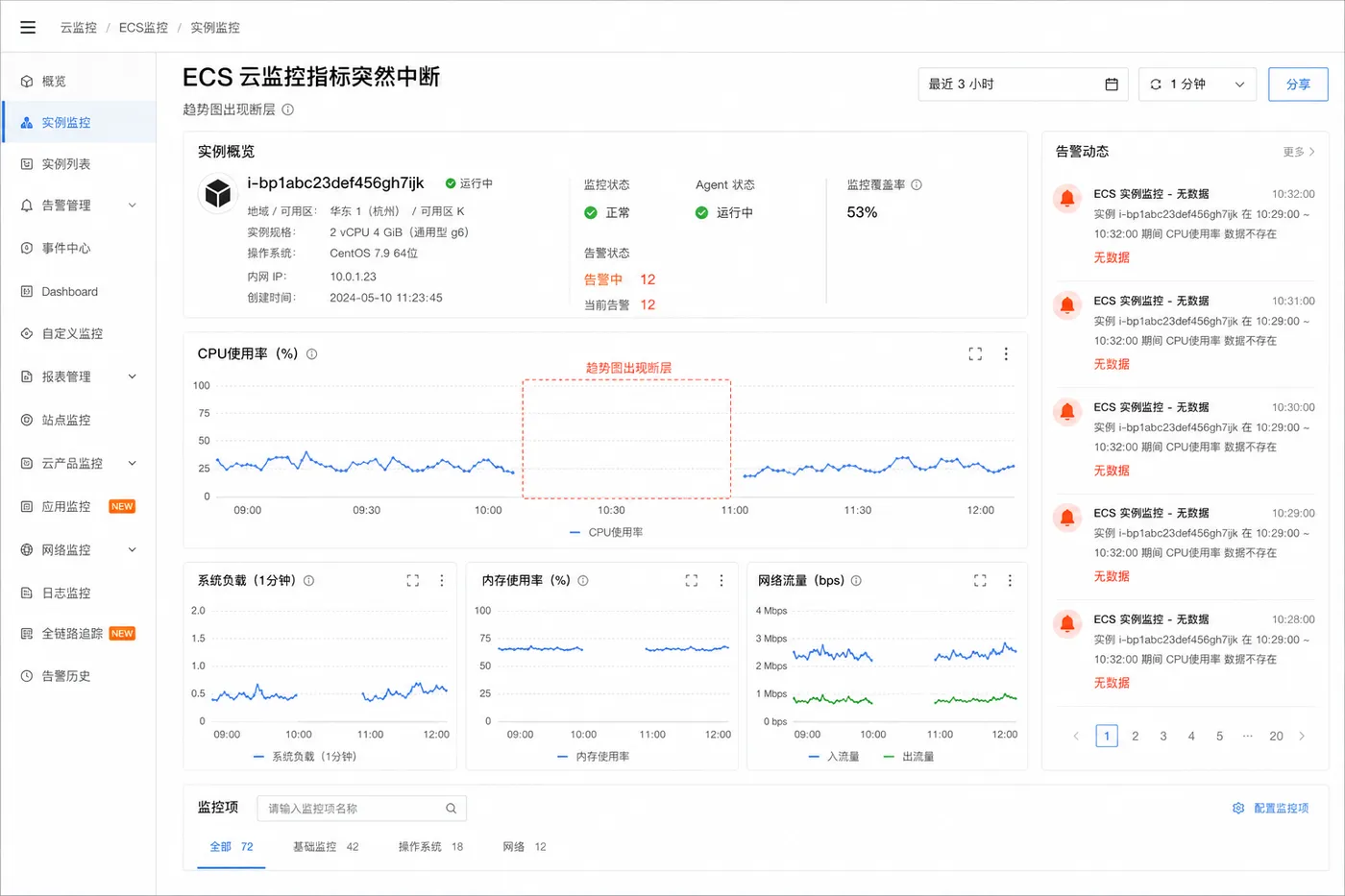Click the refresh icon beside 1 分钟
The height and width of the screenshot is (896, 1345).
point(1156,85)
